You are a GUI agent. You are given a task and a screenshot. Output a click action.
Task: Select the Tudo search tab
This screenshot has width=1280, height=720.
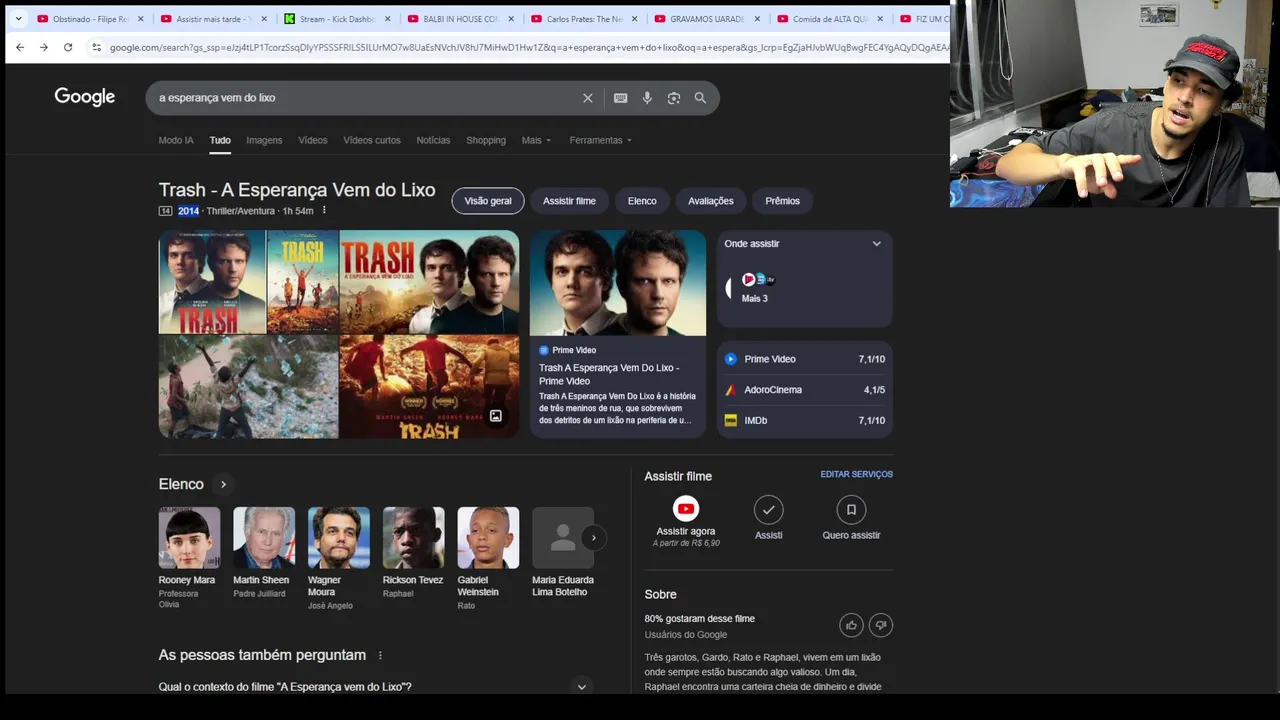coord(220,140)
